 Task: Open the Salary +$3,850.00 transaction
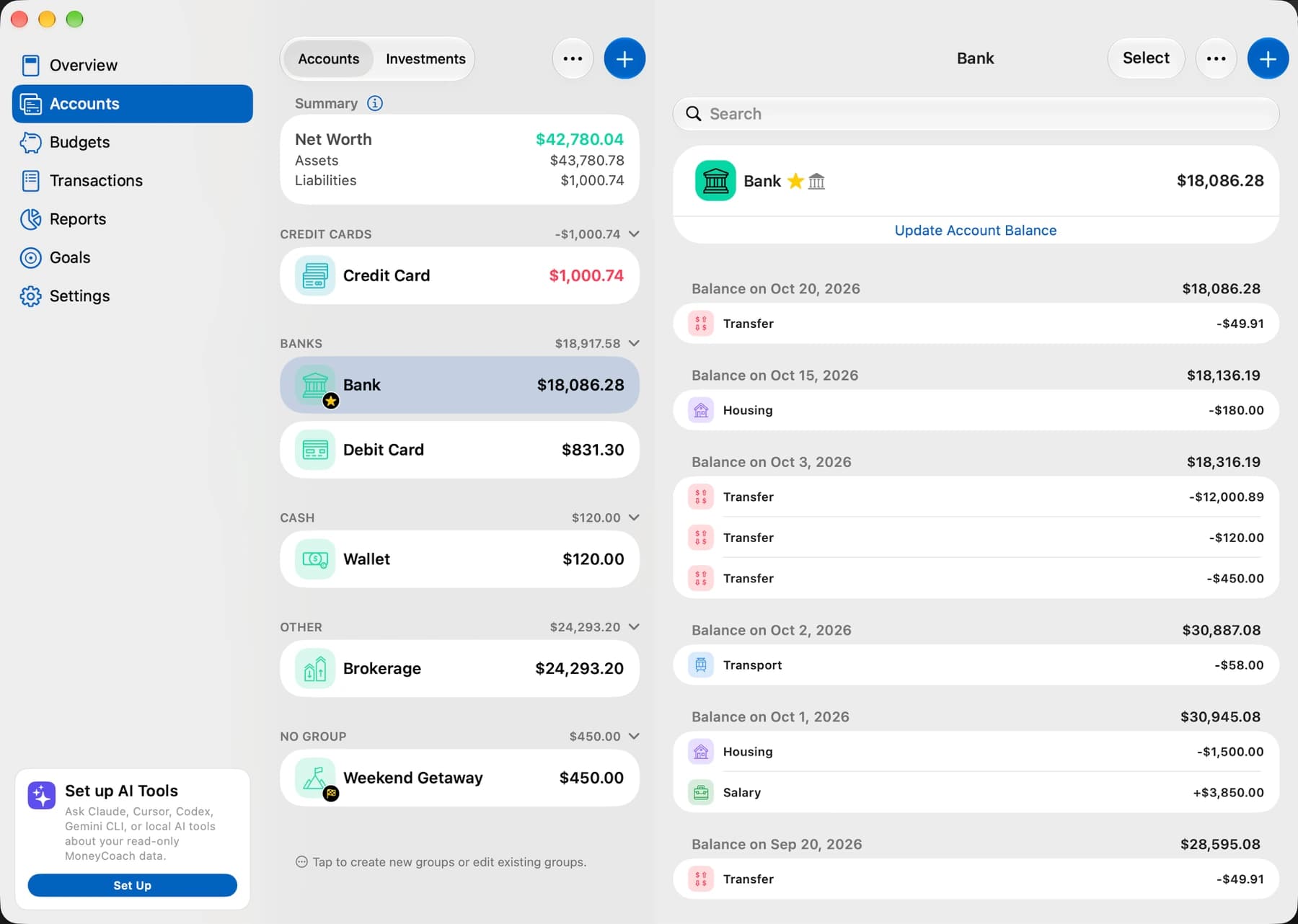(x=976, y=792)
